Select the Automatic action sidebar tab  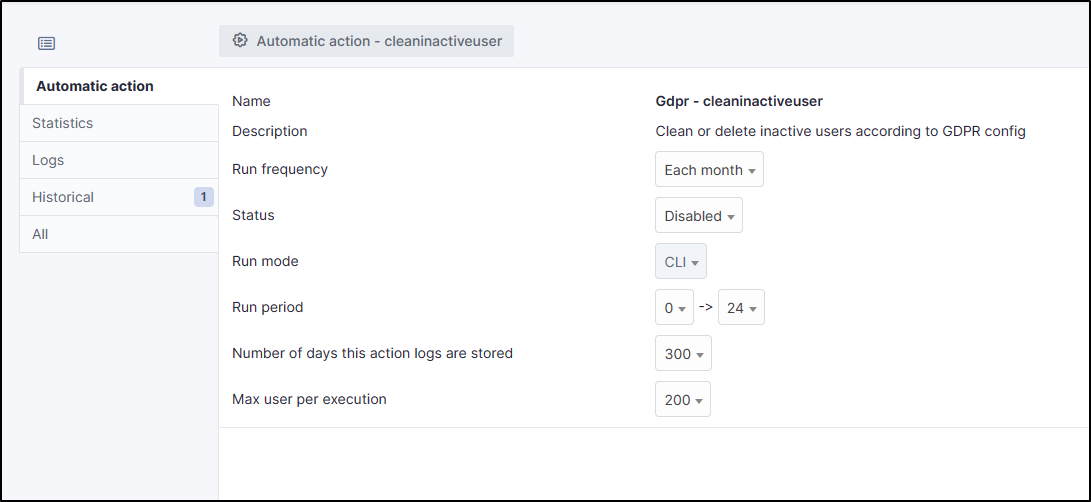point(95,86)
